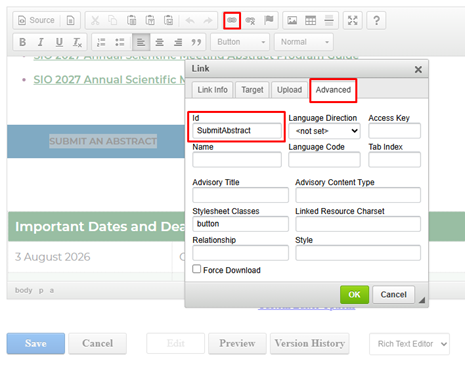Click the Link chain icon
This screenshot has width=465, height=365.
(232, 20)
